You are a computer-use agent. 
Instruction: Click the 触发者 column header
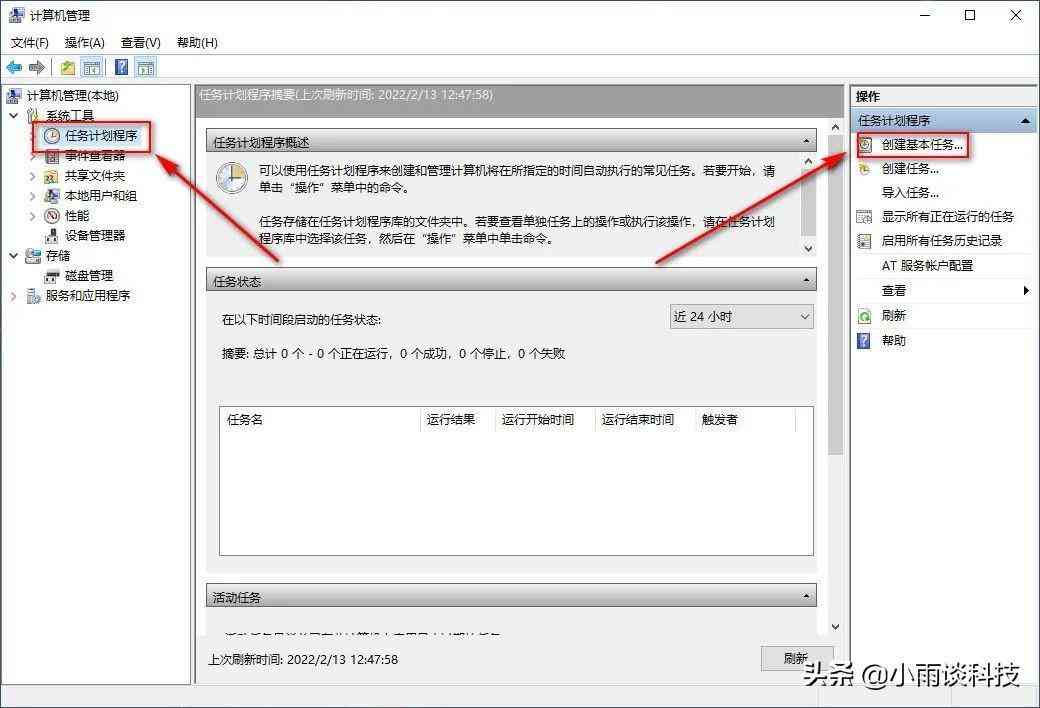tap(746, 419)
